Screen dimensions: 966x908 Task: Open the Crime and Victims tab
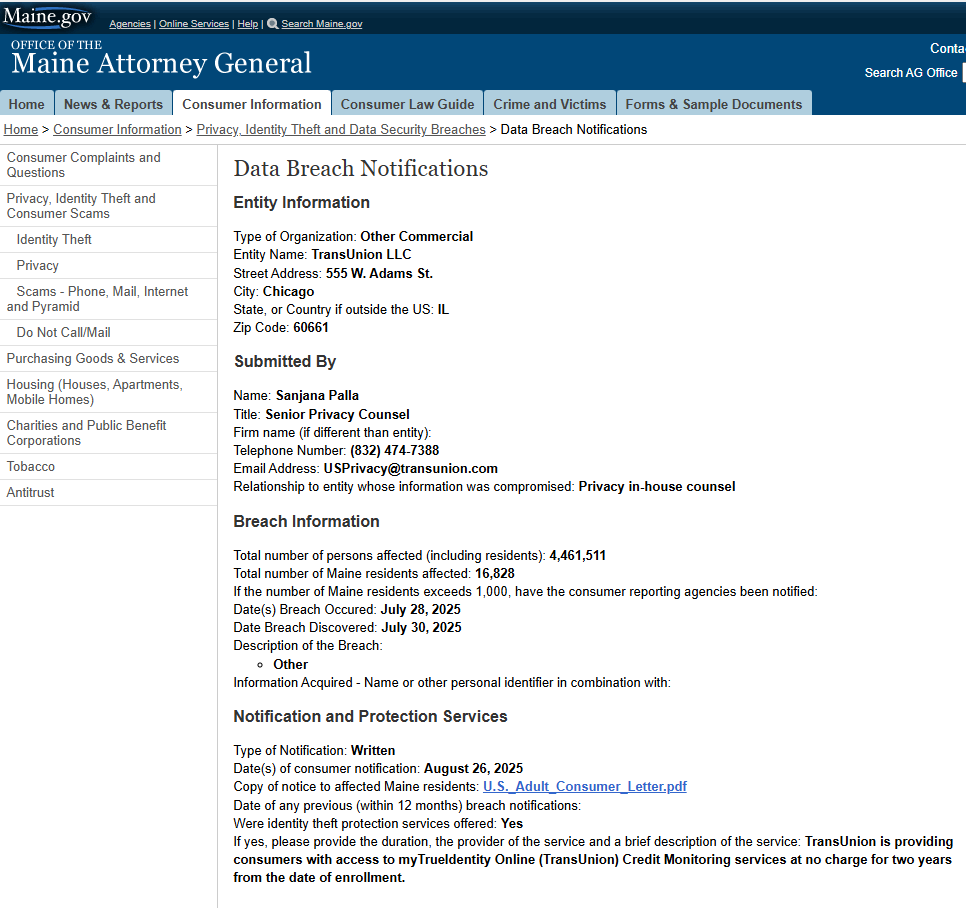550,104
